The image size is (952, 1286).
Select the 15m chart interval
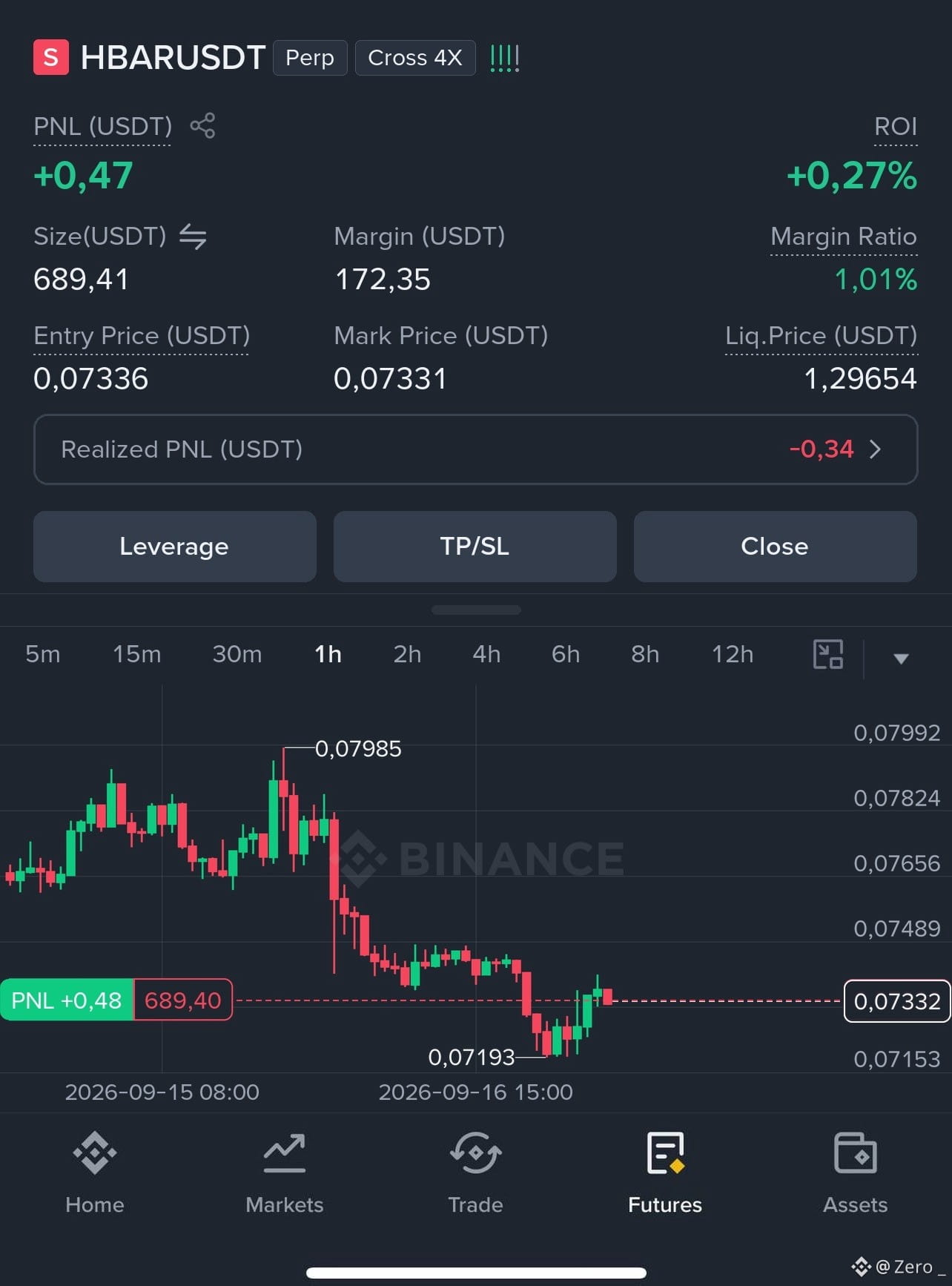(137, 654)
